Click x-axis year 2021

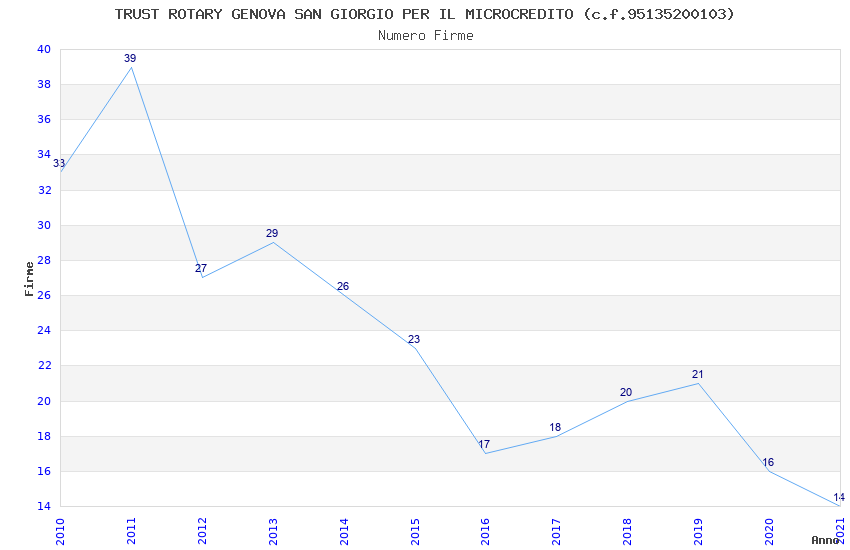[x=841, y=532]
